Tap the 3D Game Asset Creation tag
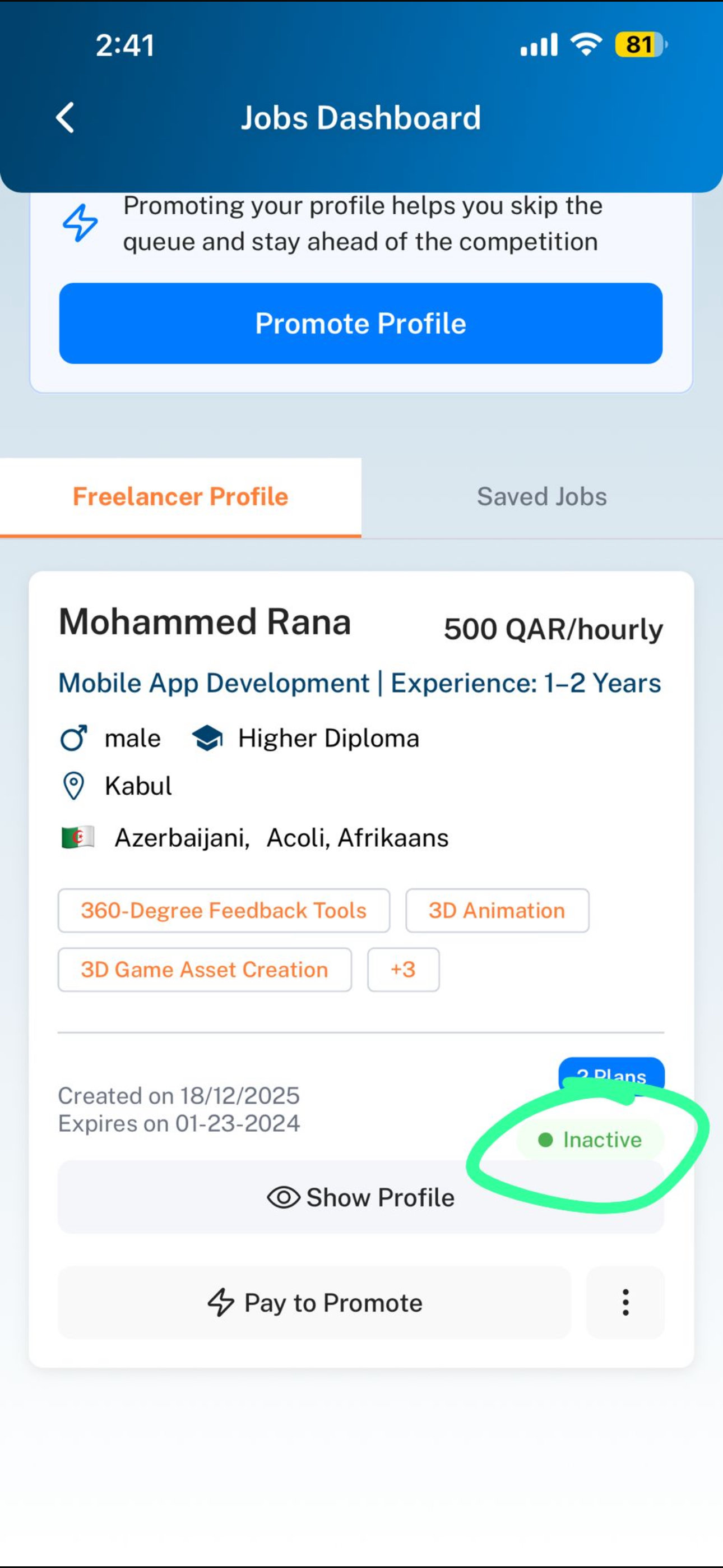The width and height of the screenshot is (723, 1568). pyautogui.click(x=205, y=970)
